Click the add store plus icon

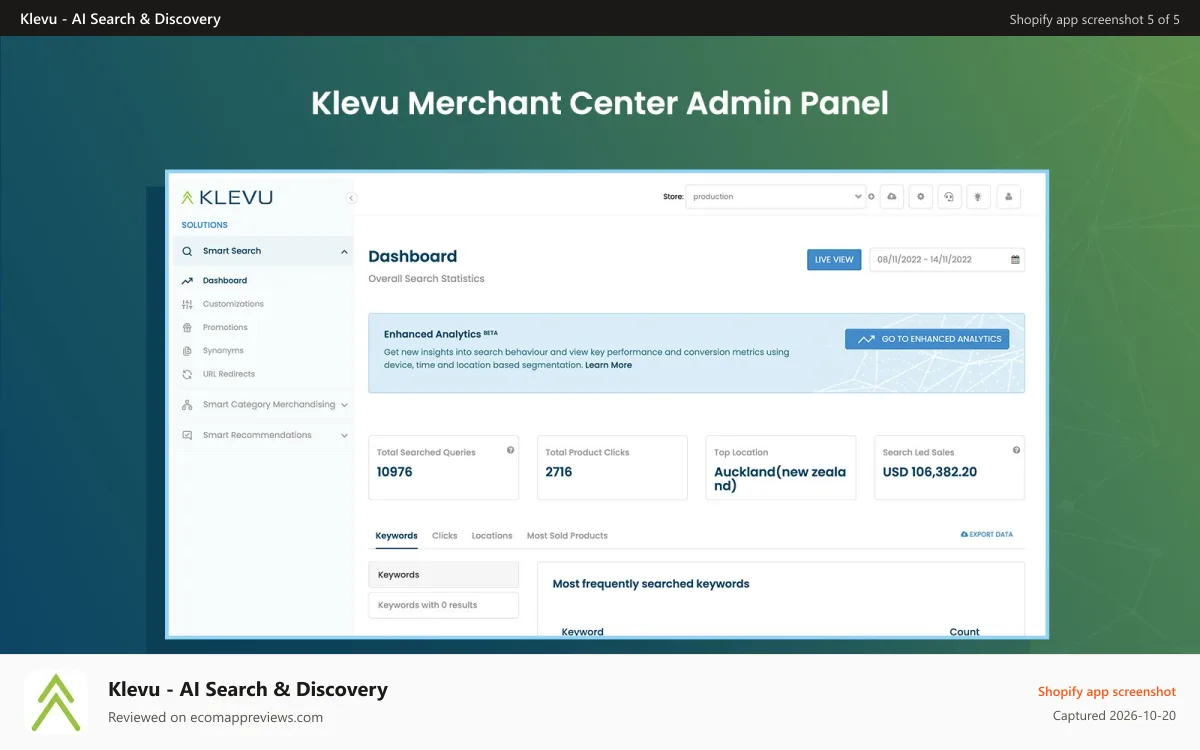tap(871, 197)
